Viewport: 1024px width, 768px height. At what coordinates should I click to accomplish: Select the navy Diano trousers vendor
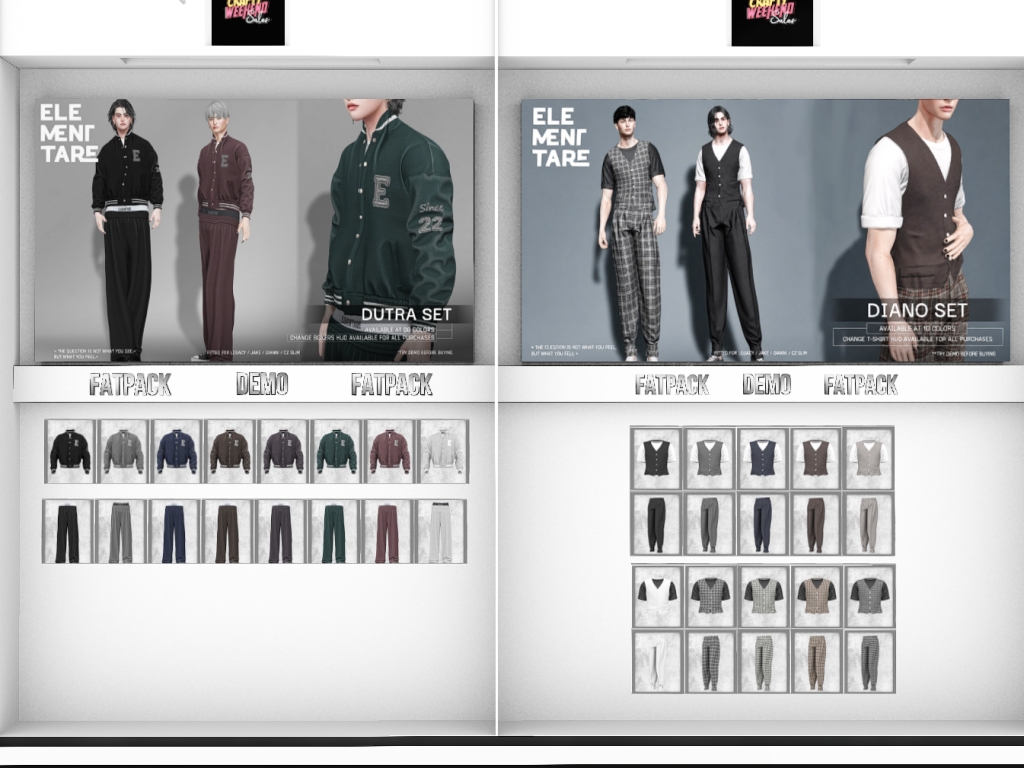coord(763,524)
